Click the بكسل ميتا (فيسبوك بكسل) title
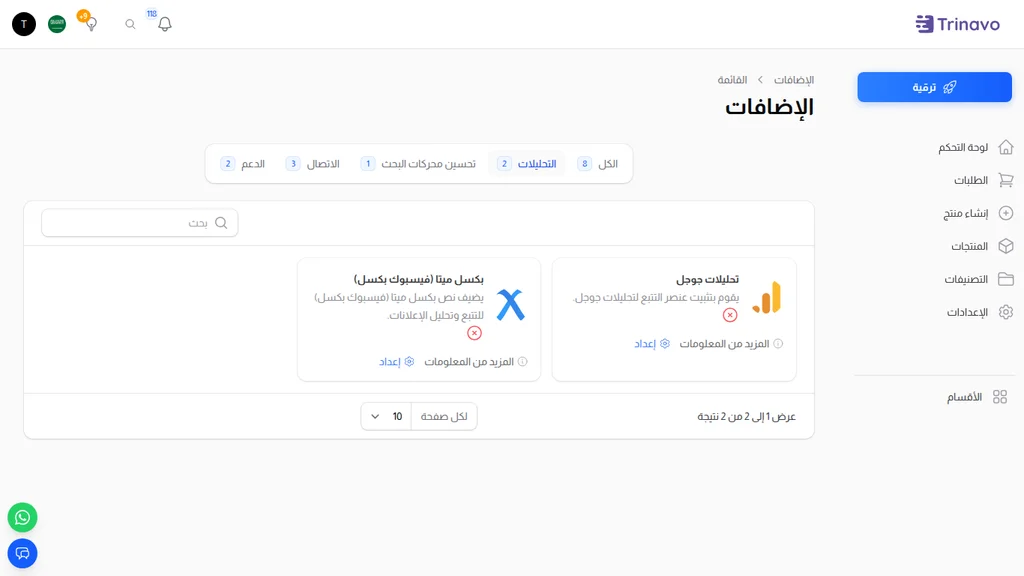 tap(419, 280)
